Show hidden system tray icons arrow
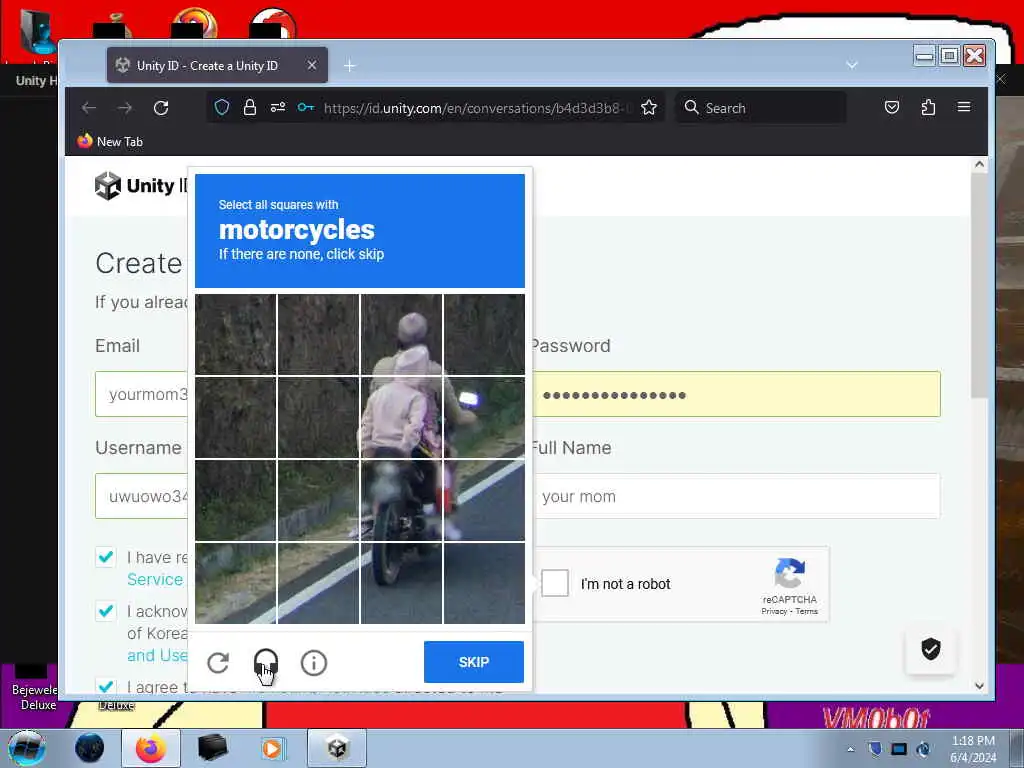Viewport: 1024px width, 768px height. [850, 749]
